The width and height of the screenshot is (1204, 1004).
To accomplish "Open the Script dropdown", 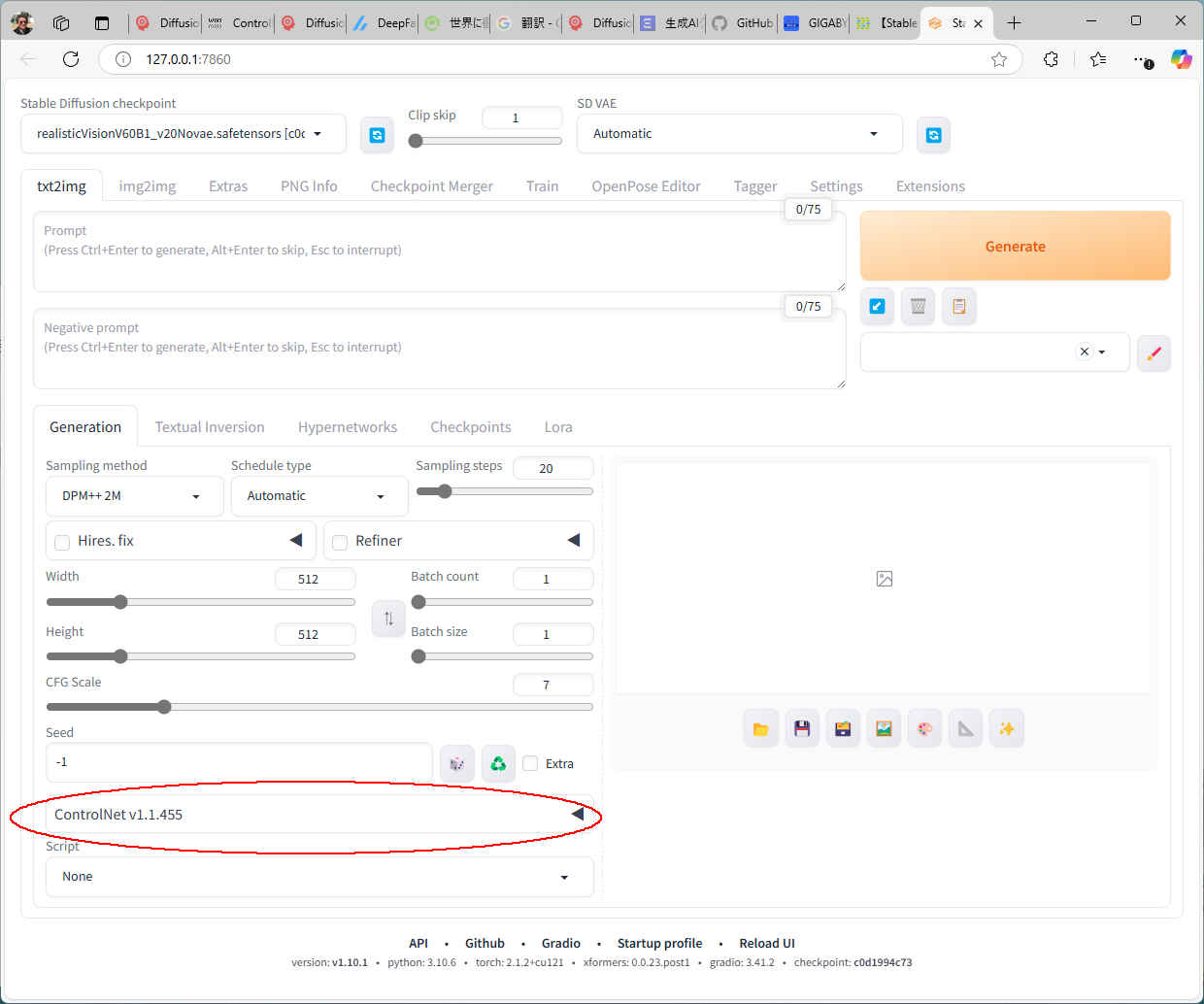I will click(x=318, y=877).
